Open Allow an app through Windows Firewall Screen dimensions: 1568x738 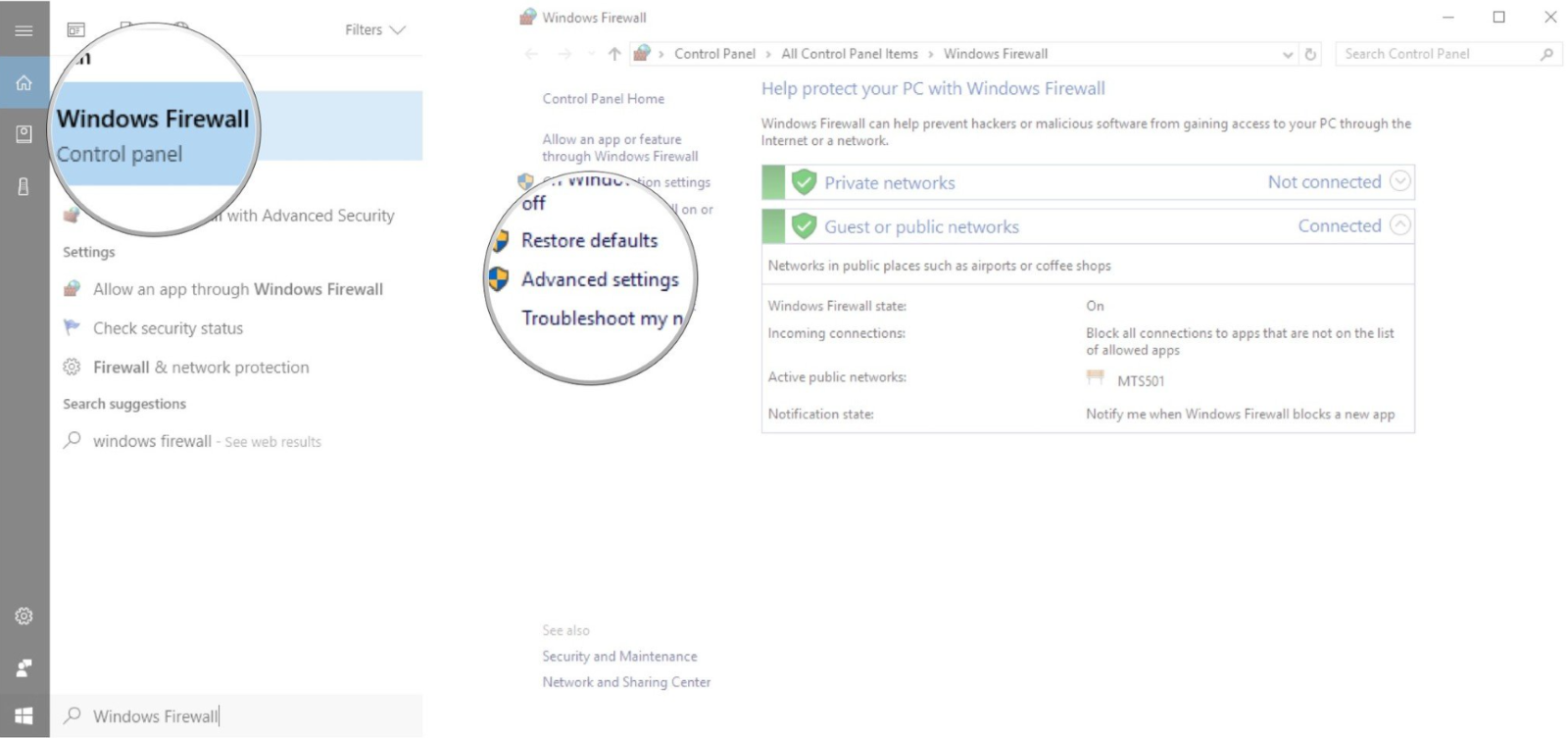pos(236,289)
